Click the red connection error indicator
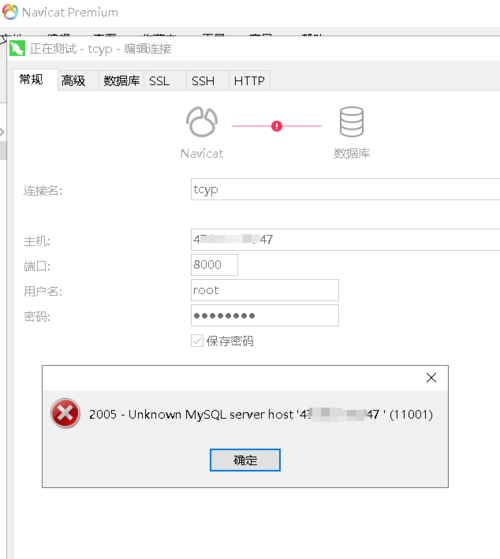 pyautogui.click(x=277, y=126)
